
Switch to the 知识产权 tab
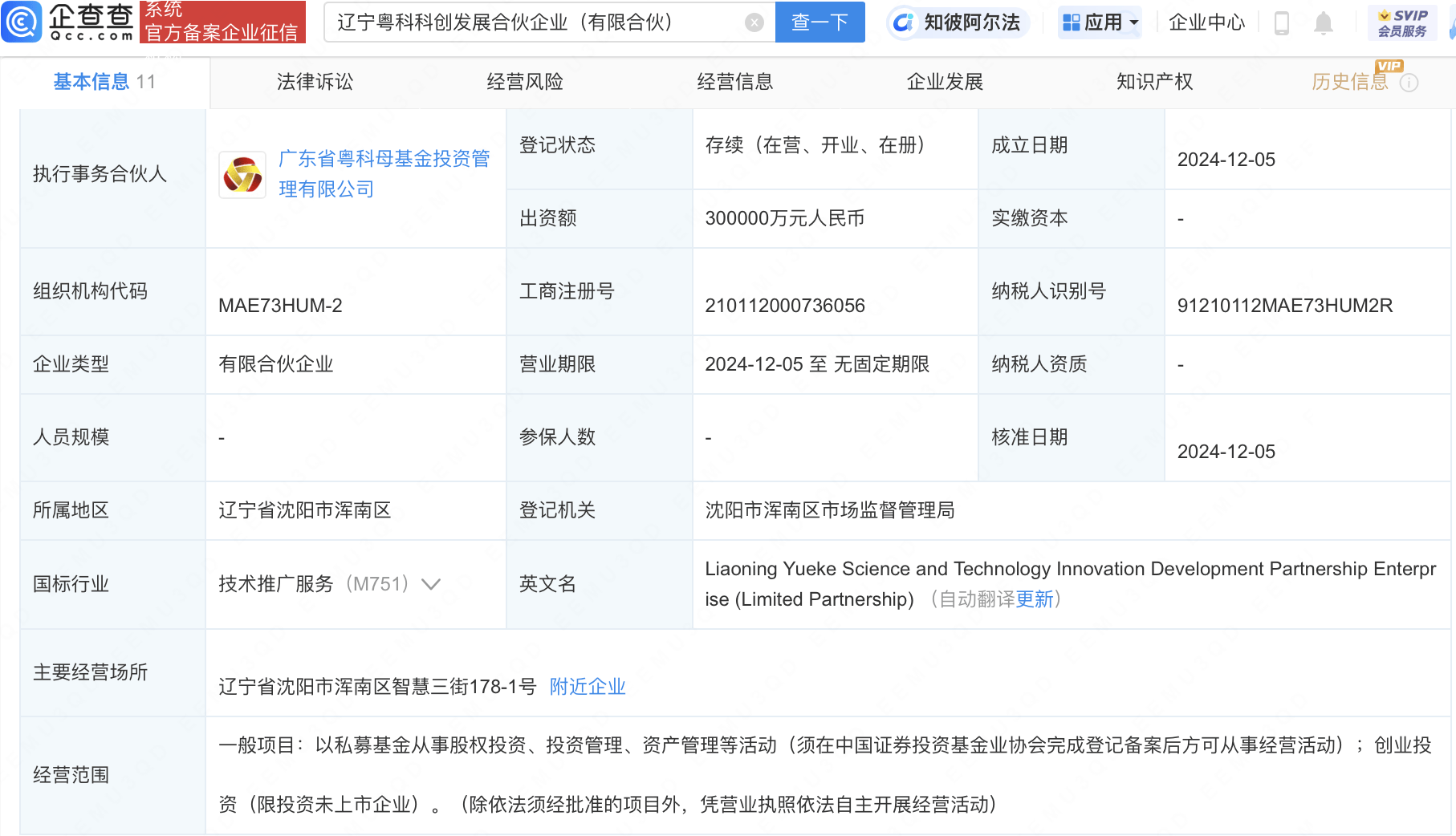point(1155,82)
